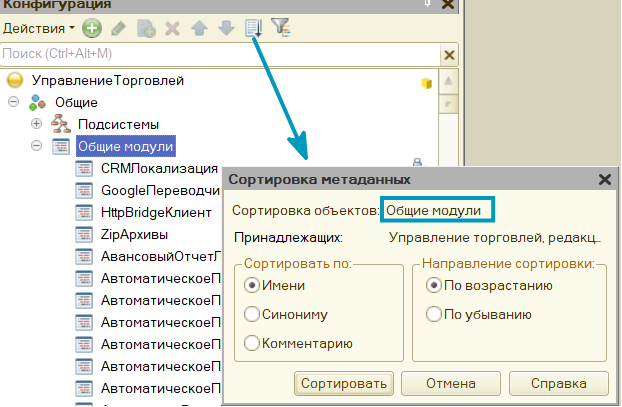The height and width of the screenshot is (407, 622).
Task: Close the Сортировка метаданных dialog
Action: click(x=605, y=179)
